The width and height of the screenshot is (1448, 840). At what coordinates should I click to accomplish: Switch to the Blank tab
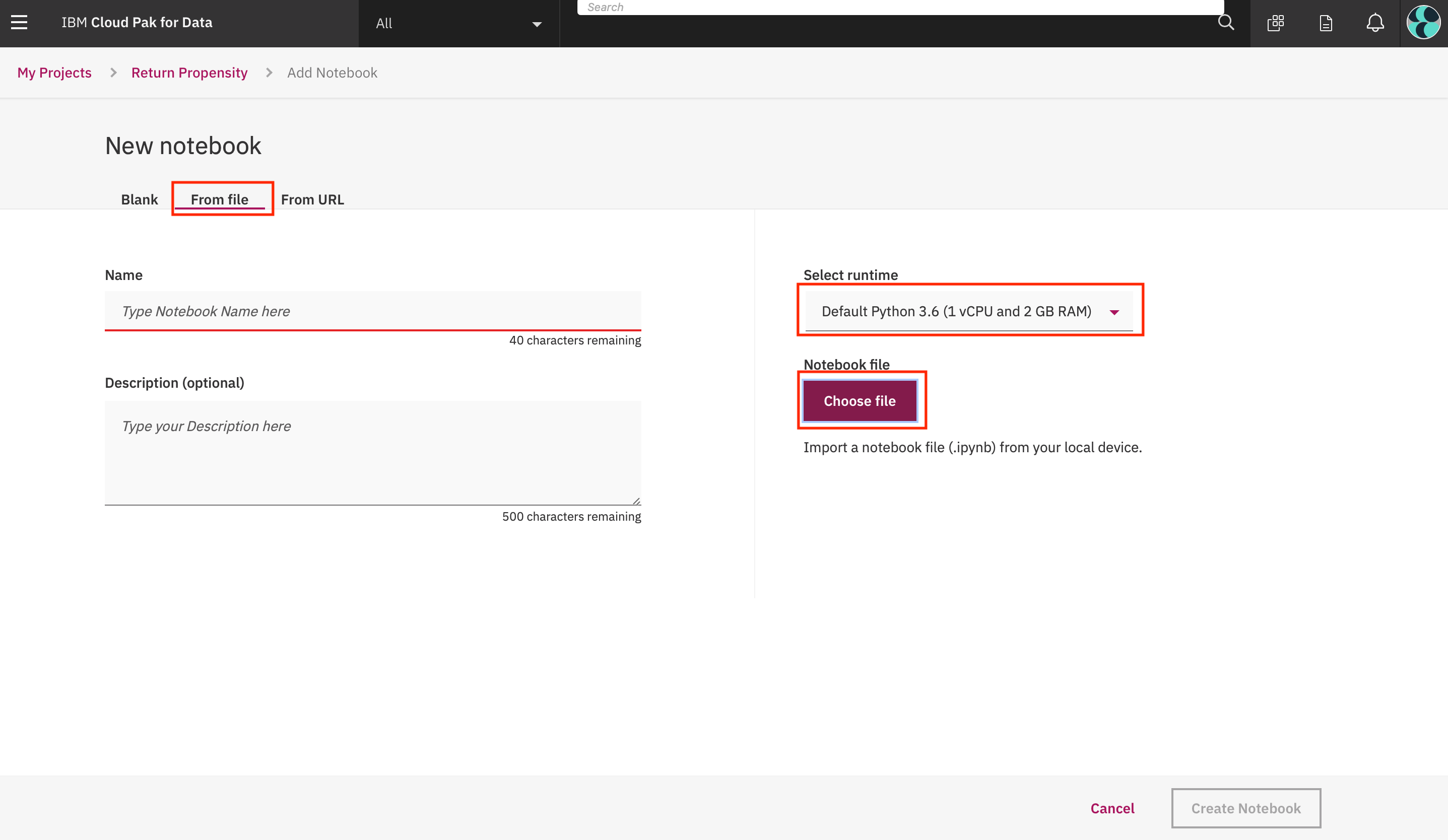coord(139,199)
